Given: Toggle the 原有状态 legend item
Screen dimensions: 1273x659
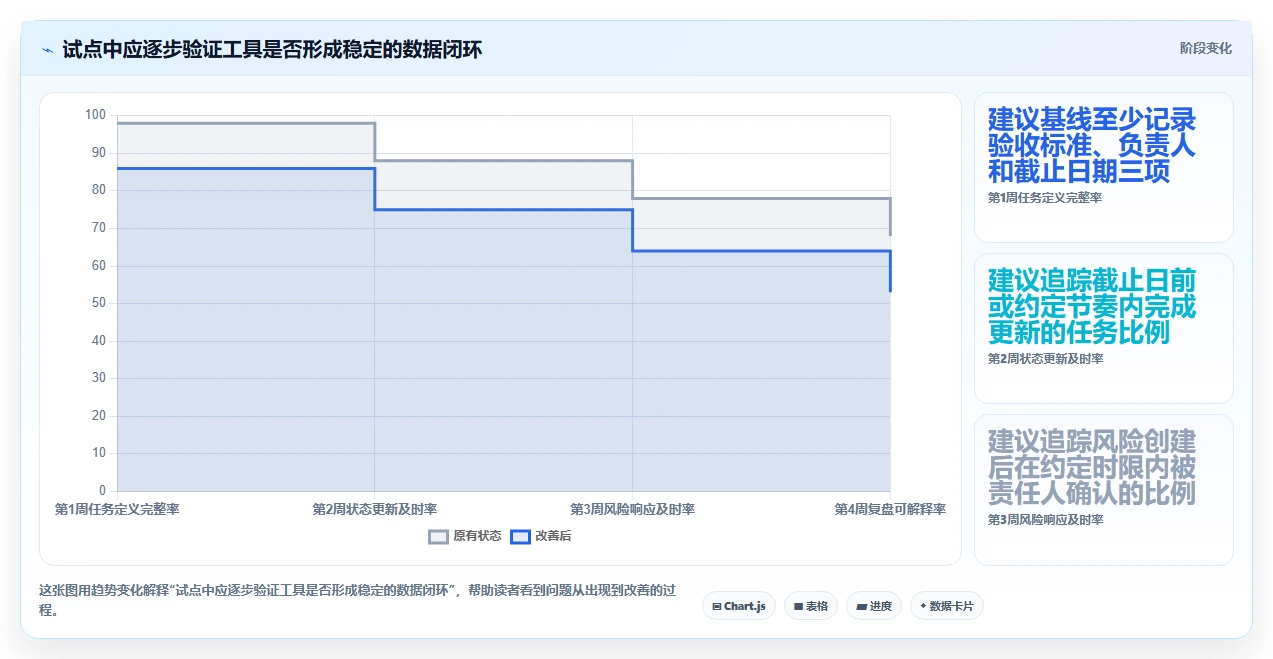Looking at the screenshot, I should (465, 536).
